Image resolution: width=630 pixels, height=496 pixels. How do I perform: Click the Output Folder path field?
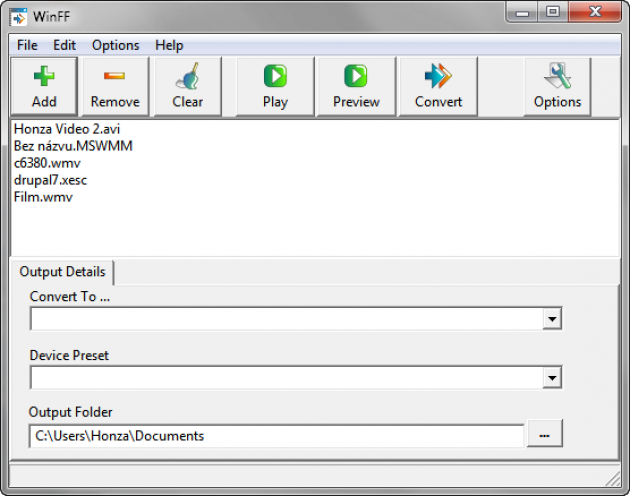pyautogui.click(x=276, y=436)
